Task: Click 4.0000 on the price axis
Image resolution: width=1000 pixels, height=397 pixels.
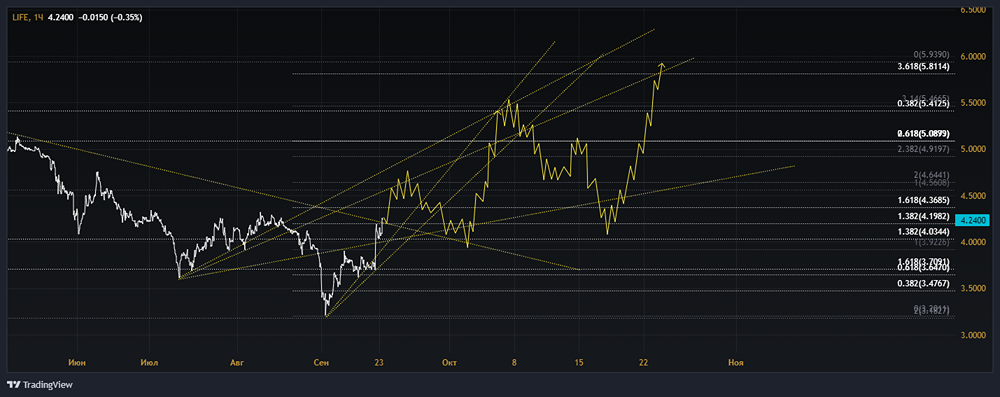Action: click(x=973, y=243)
